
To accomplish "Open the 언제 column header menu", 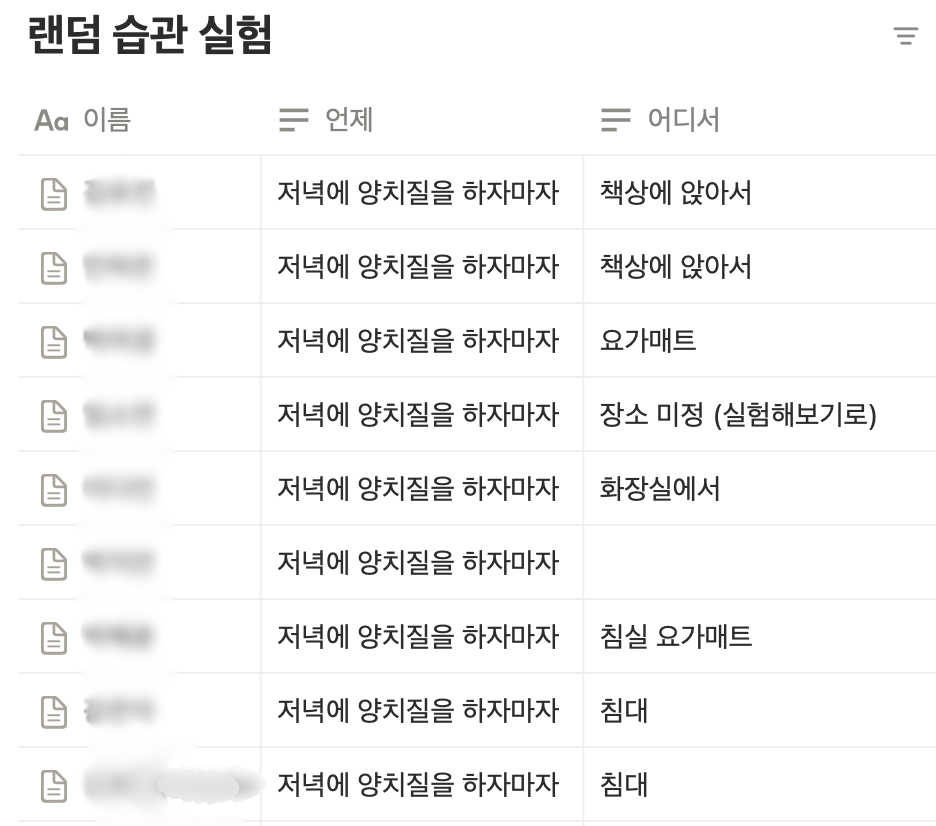I will [349, 120].
